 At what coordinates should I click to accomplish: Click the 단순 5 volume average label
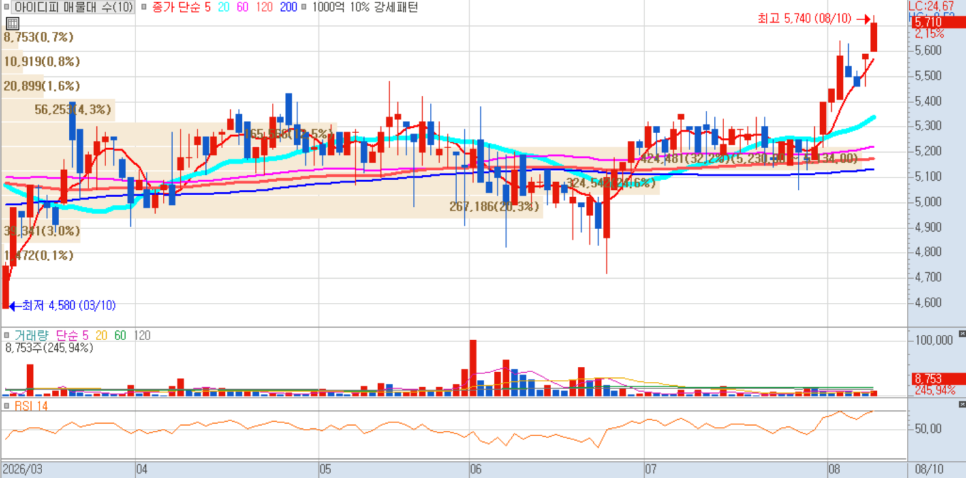click(x=73, y=336)
